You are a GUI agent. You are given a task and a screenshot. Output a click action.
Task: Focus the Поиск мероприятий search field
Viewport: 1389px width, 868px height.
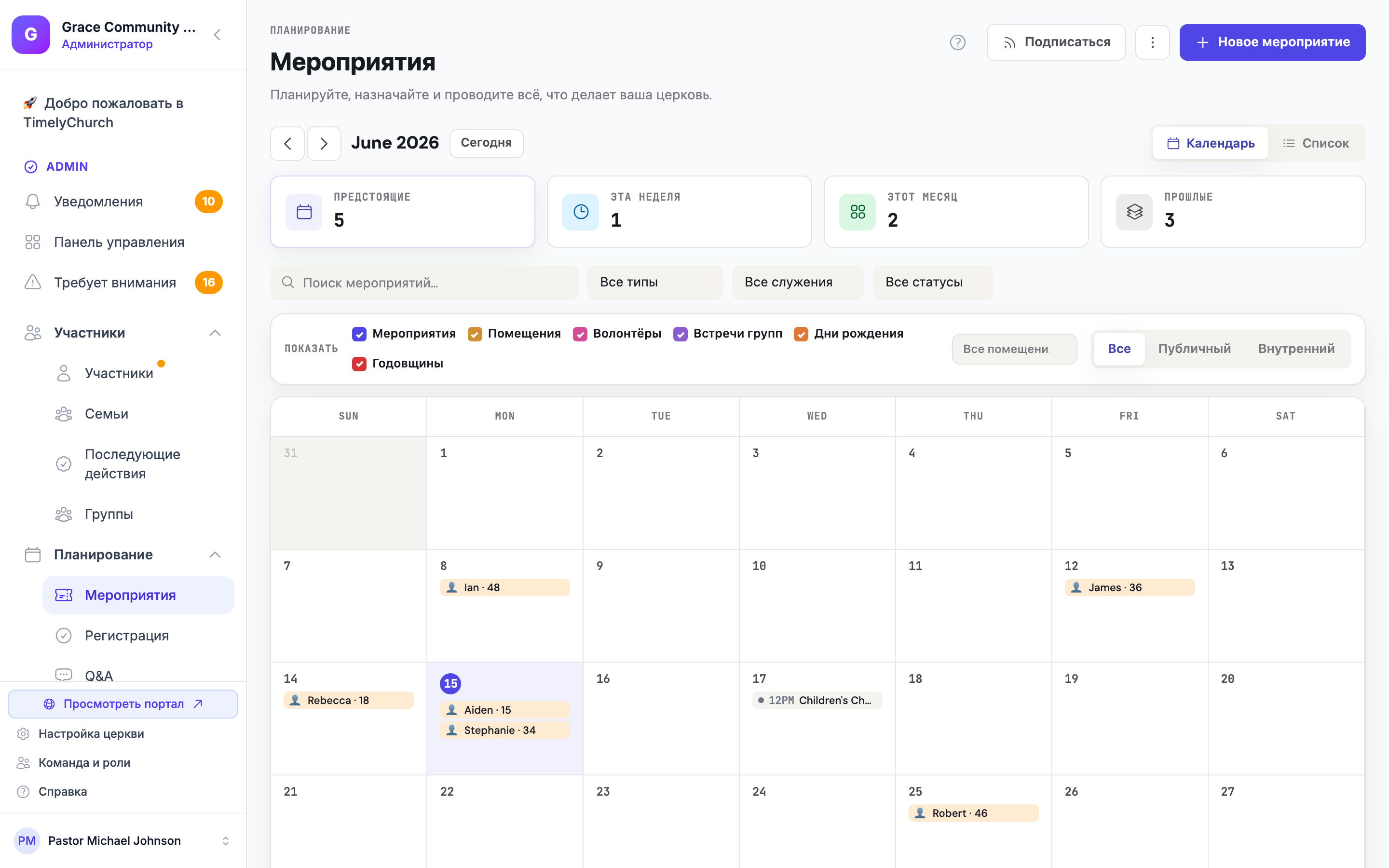pyautogui.click(x=424, y=283)
